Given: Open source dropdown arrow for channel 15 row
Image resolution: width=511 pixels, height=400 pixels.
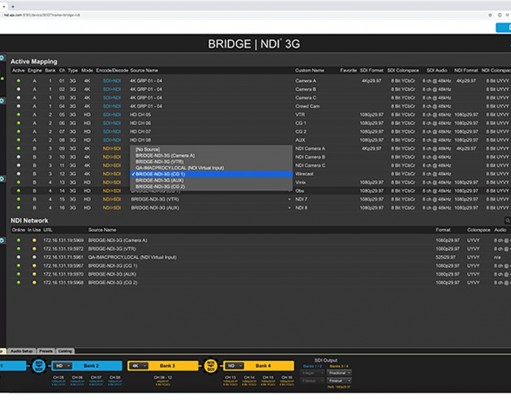Looking at the screenshot, I should tap(289, 199).
